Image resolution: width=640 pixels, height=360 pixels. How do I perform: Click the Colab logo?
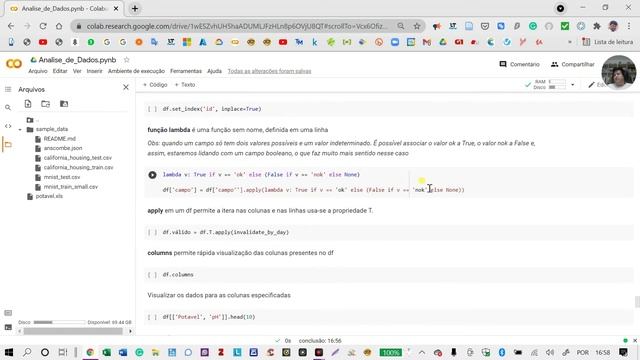point(13,64)
